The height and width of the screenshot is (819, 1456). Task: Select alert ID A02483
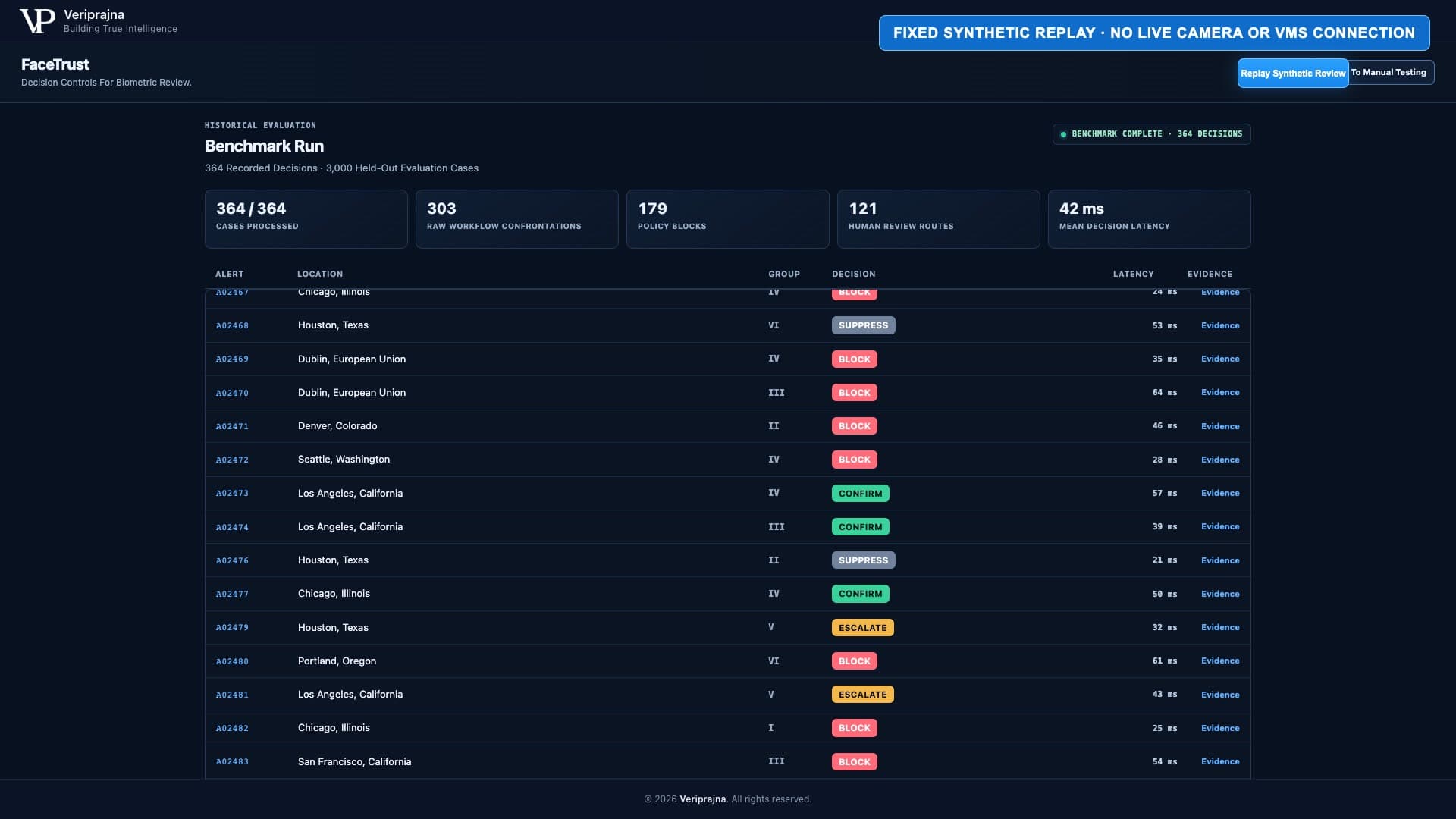pyautogui.click(x=232, y=761)
